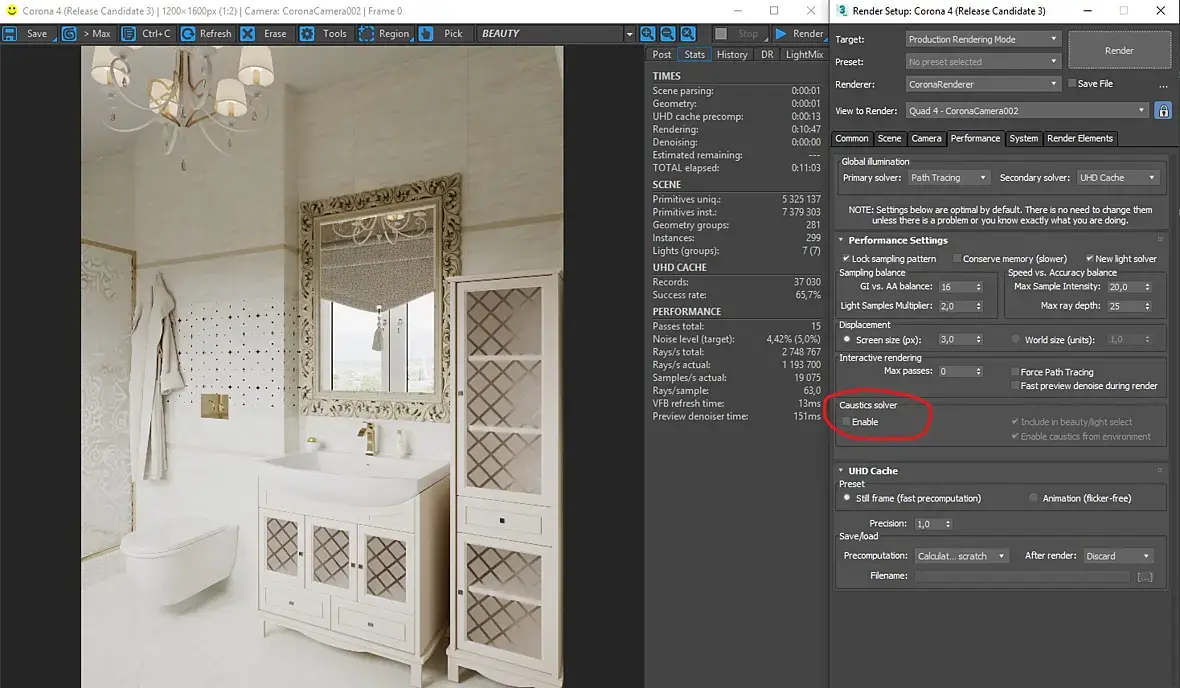Click the Save icon in frame buffer toolbar

[10, 34]
